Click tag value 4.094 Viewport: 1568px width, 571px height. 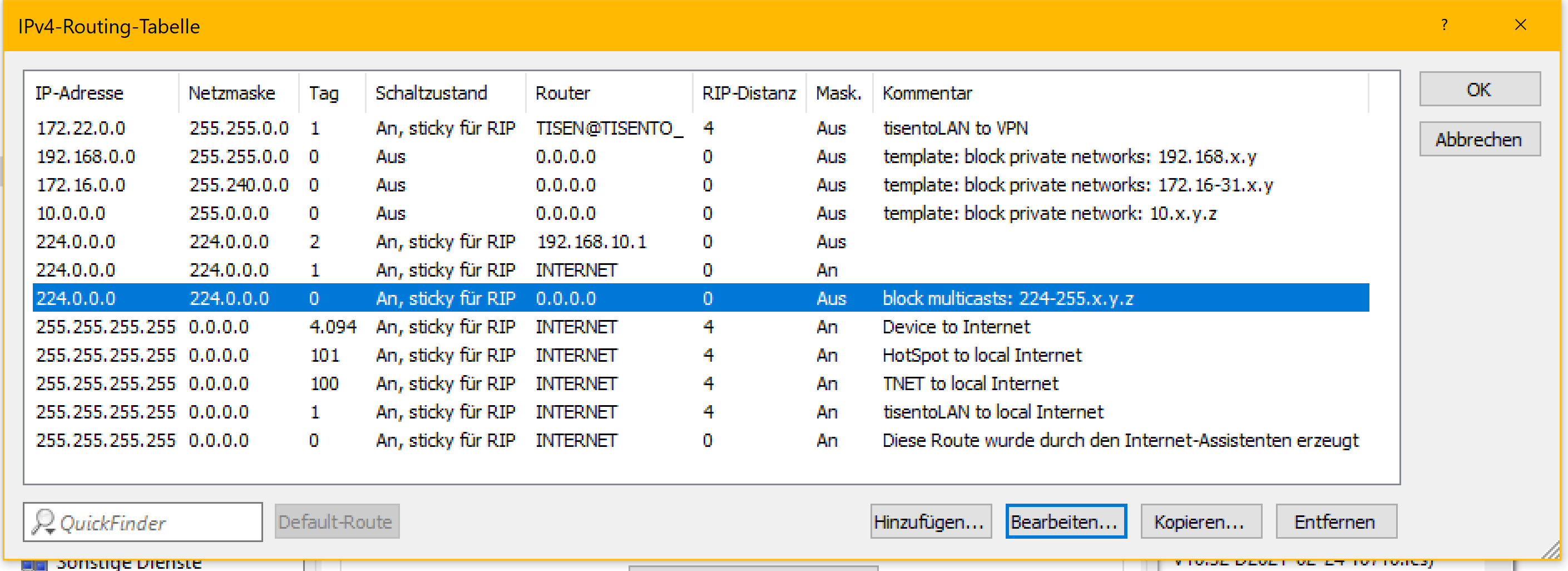click(333, 327)
